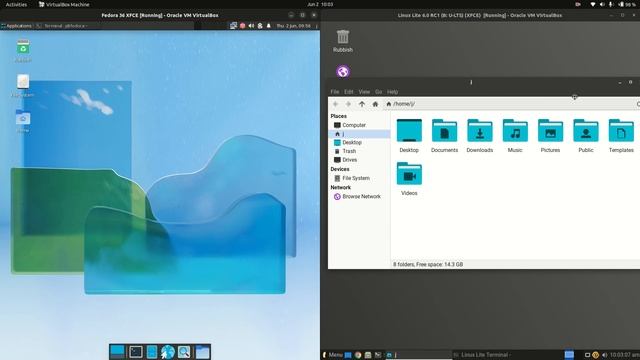Switch to Terminal window in Fedora panel
The height and width of the screenshot is (360, 640).
tap(61, 26)
